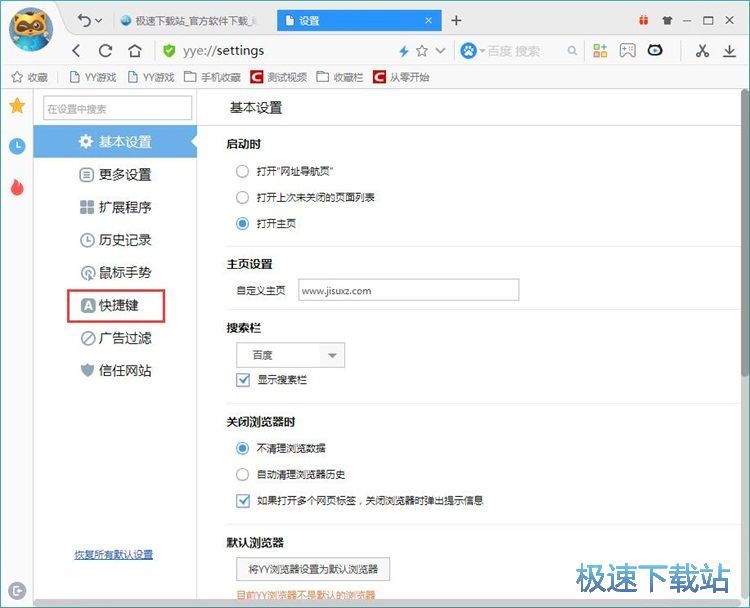Select 不清理浏览数据 radio option
Viewport: 750px width, 608px height.
(243, 448)
